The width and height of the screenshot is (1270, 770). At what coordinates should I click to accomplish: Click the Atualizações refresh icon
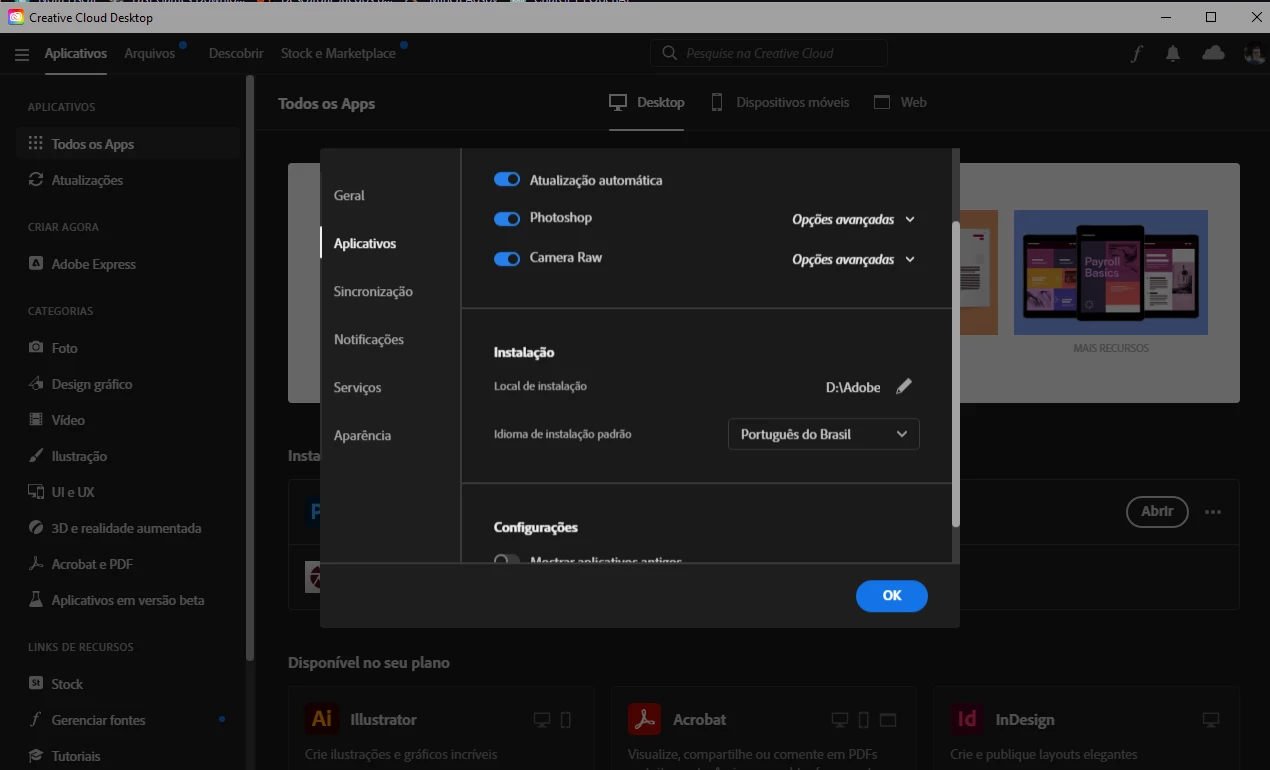click(x=36, y=180)
